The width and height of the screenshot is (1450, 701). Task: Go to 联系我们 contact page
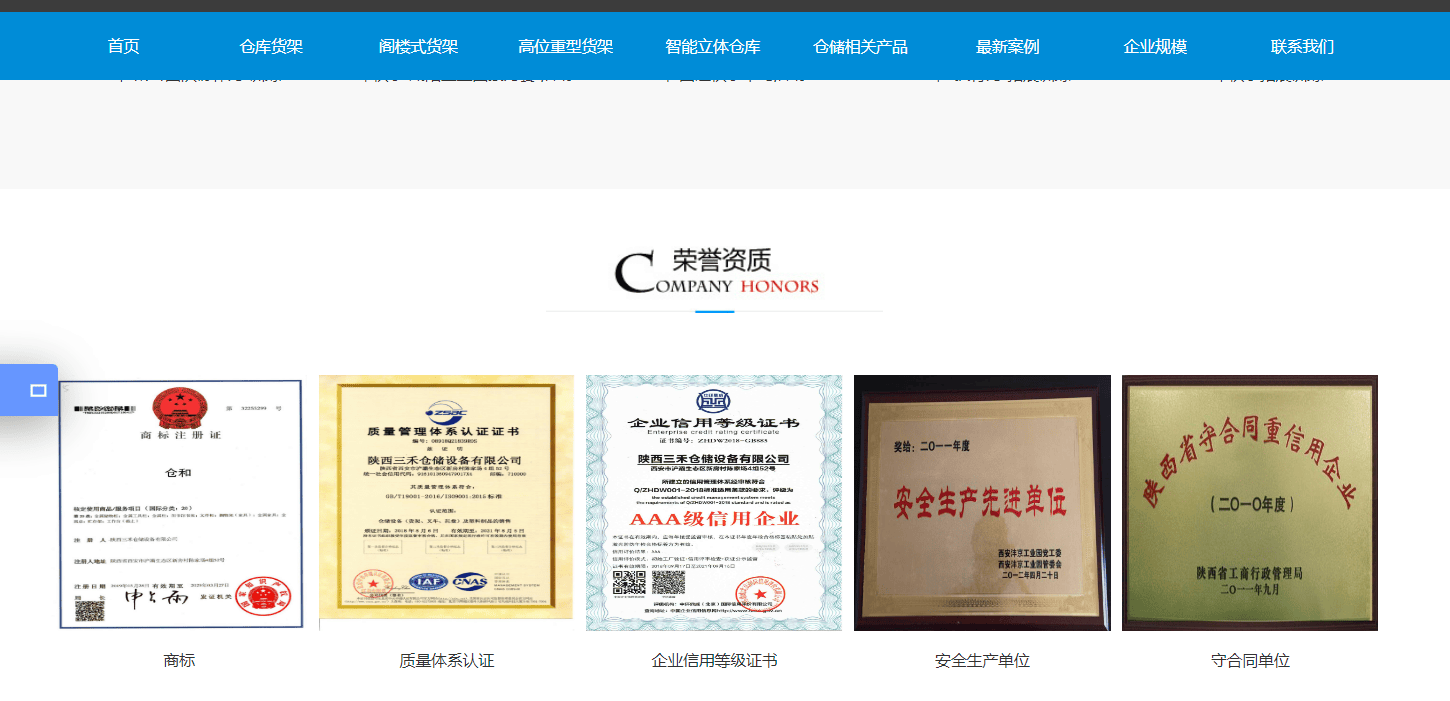point(1300,44)
